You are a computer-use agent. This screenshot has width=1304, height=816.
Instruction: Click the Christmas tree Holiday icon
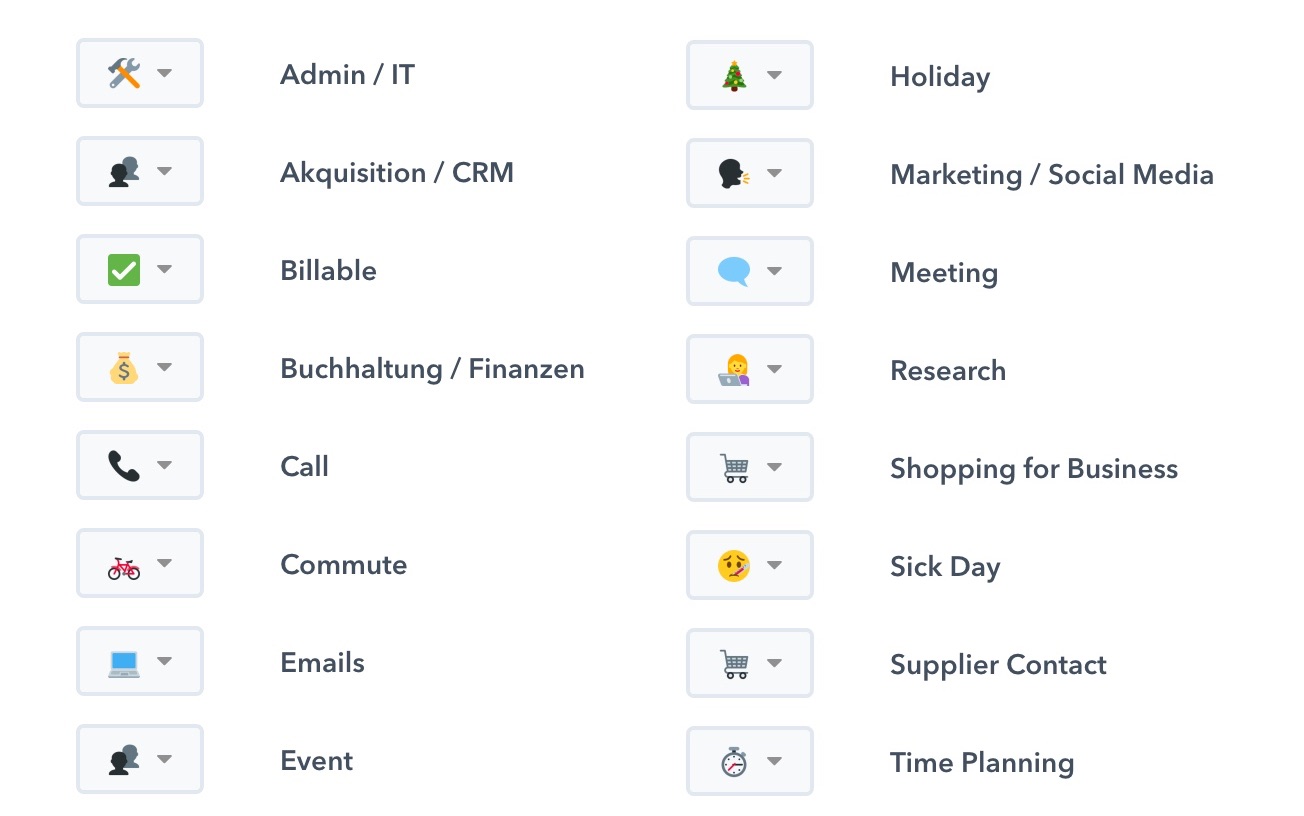734,75
